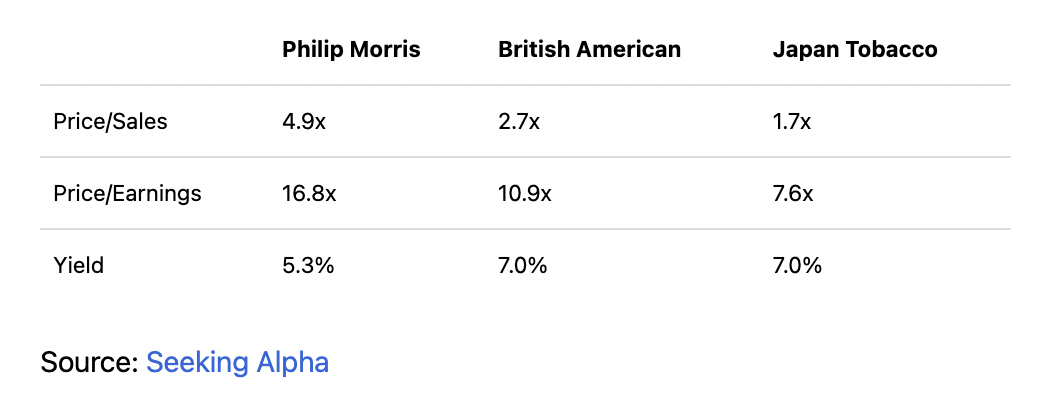
Task: Click the empty top-left header cell
Action: [150, 49]
